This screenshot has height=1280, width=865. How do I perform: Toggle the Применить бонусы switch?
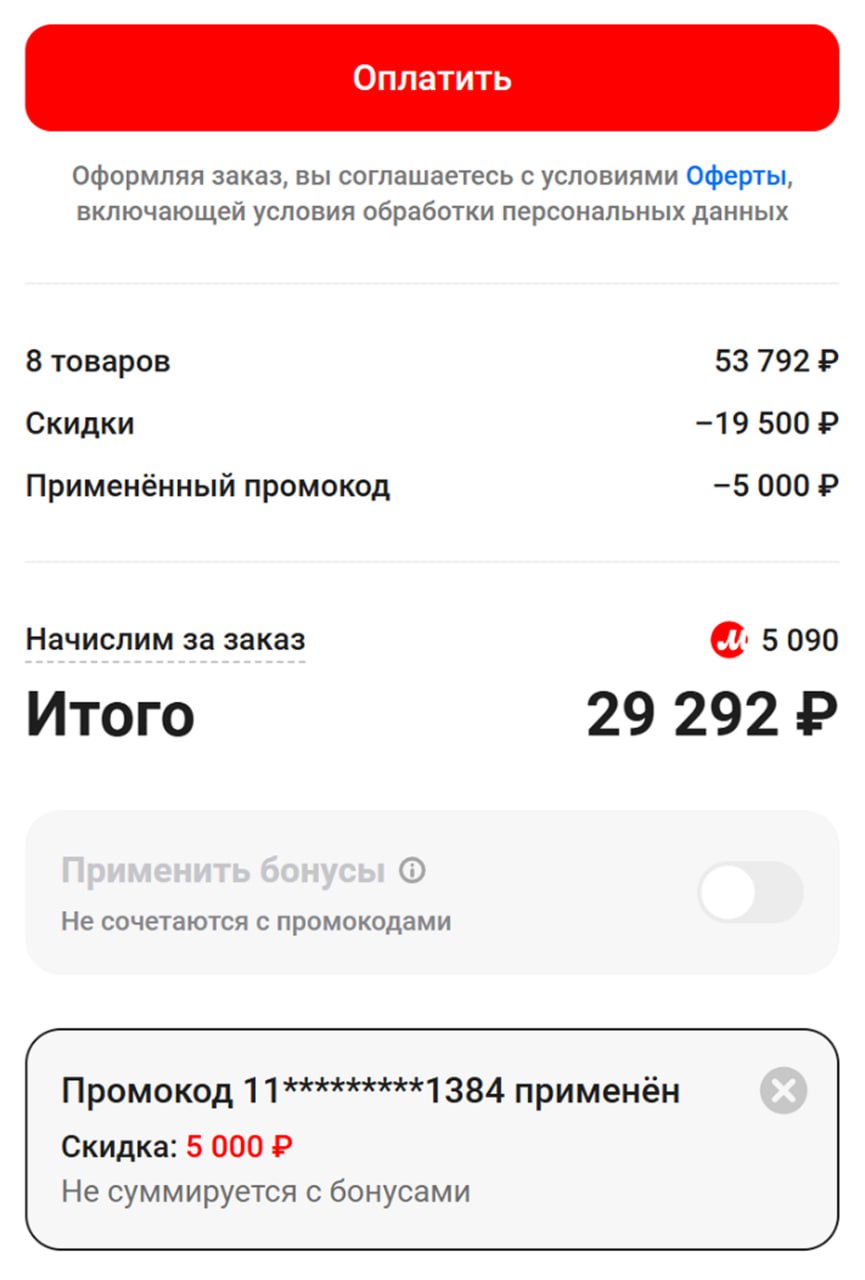(x=750, y=893)
